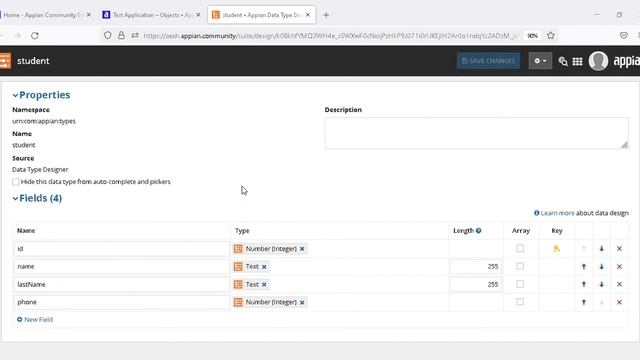Edit the name field name input
The width and height of the screenshot is (640, 360).
coord(121,267)
